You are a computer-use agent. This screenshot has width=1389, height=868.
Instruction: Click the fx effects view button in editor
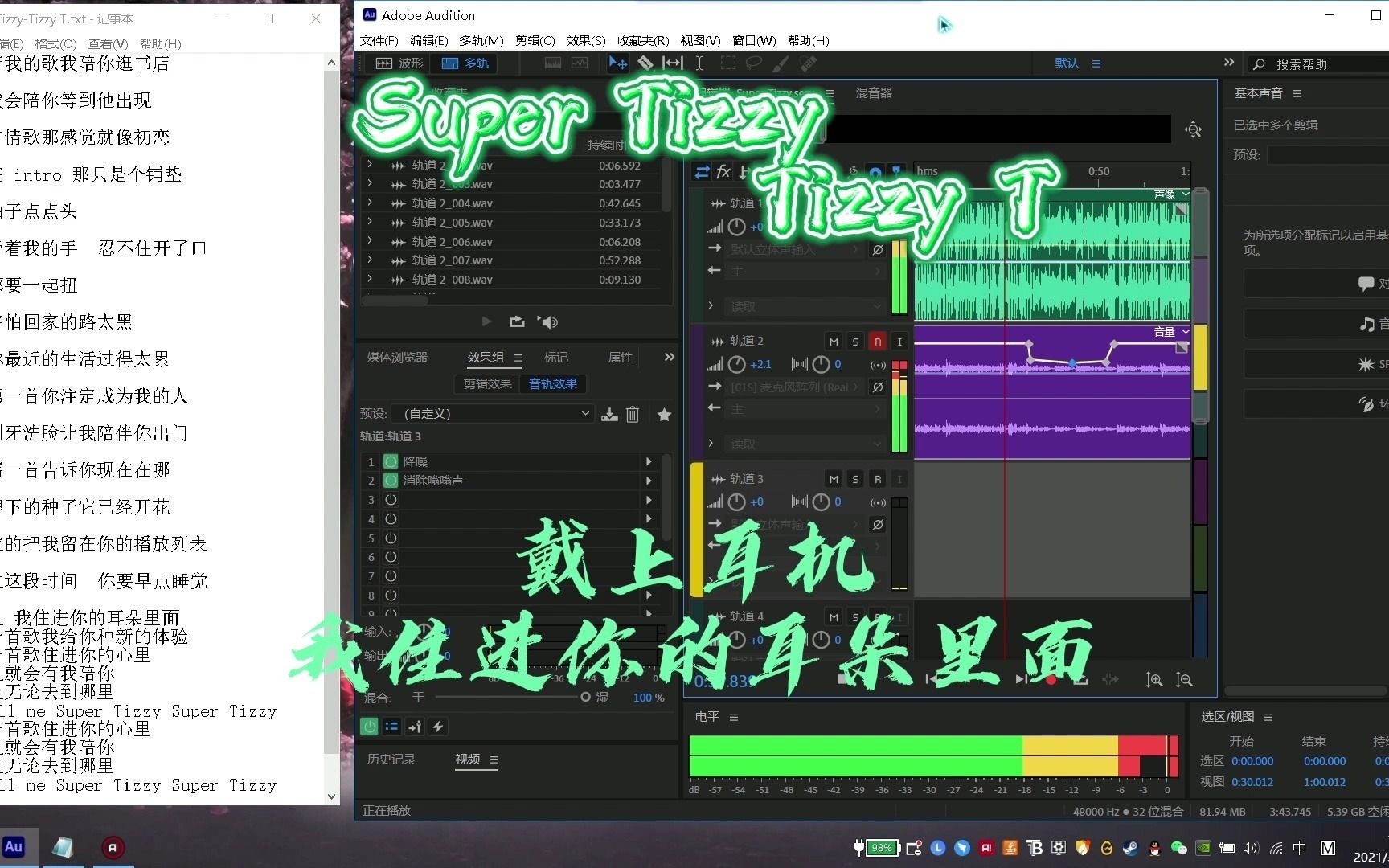click(x=723, y=171)
